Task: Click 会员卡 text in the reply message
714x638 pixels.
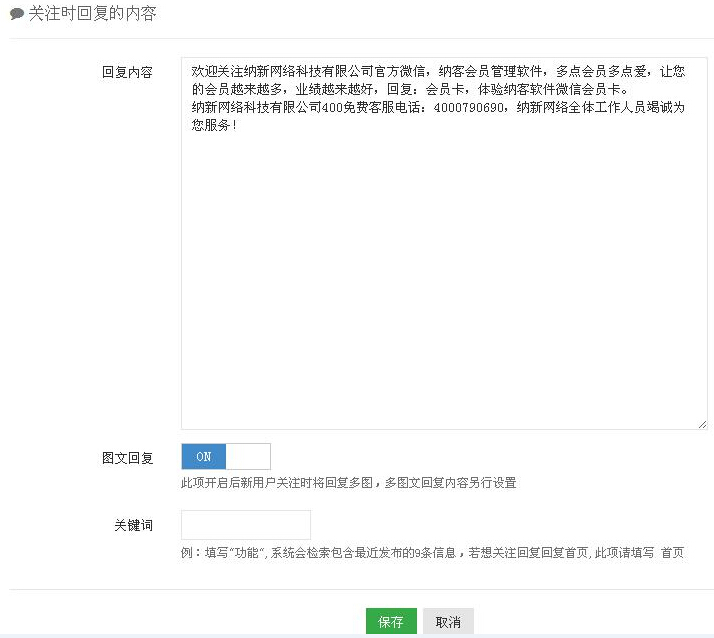Action: coord(444,90)
